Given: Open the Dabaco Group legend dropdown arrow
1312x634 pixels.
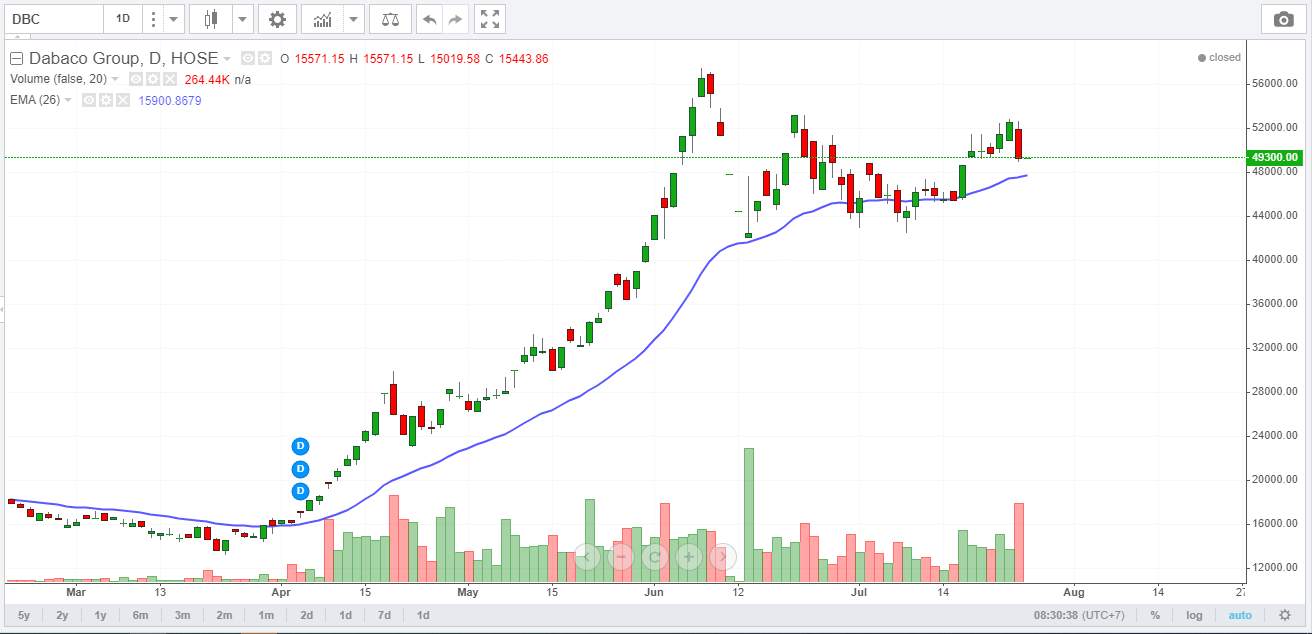Looking at the screenshot, I should click(227, 59).
